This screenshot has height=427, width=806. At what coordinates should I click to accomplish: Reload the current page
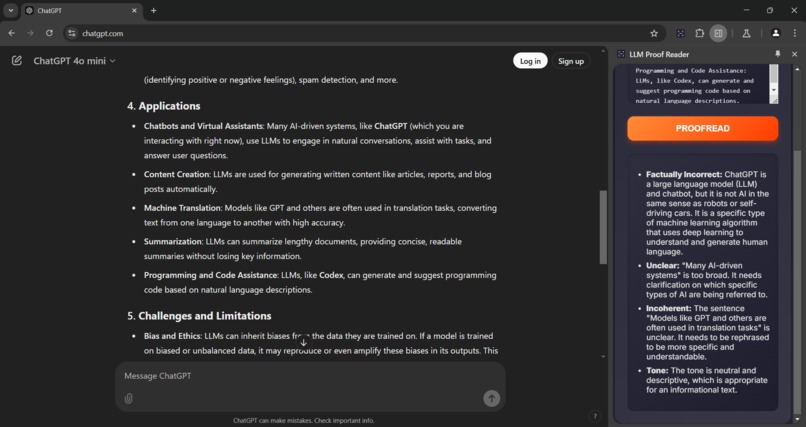coord(49,33)
